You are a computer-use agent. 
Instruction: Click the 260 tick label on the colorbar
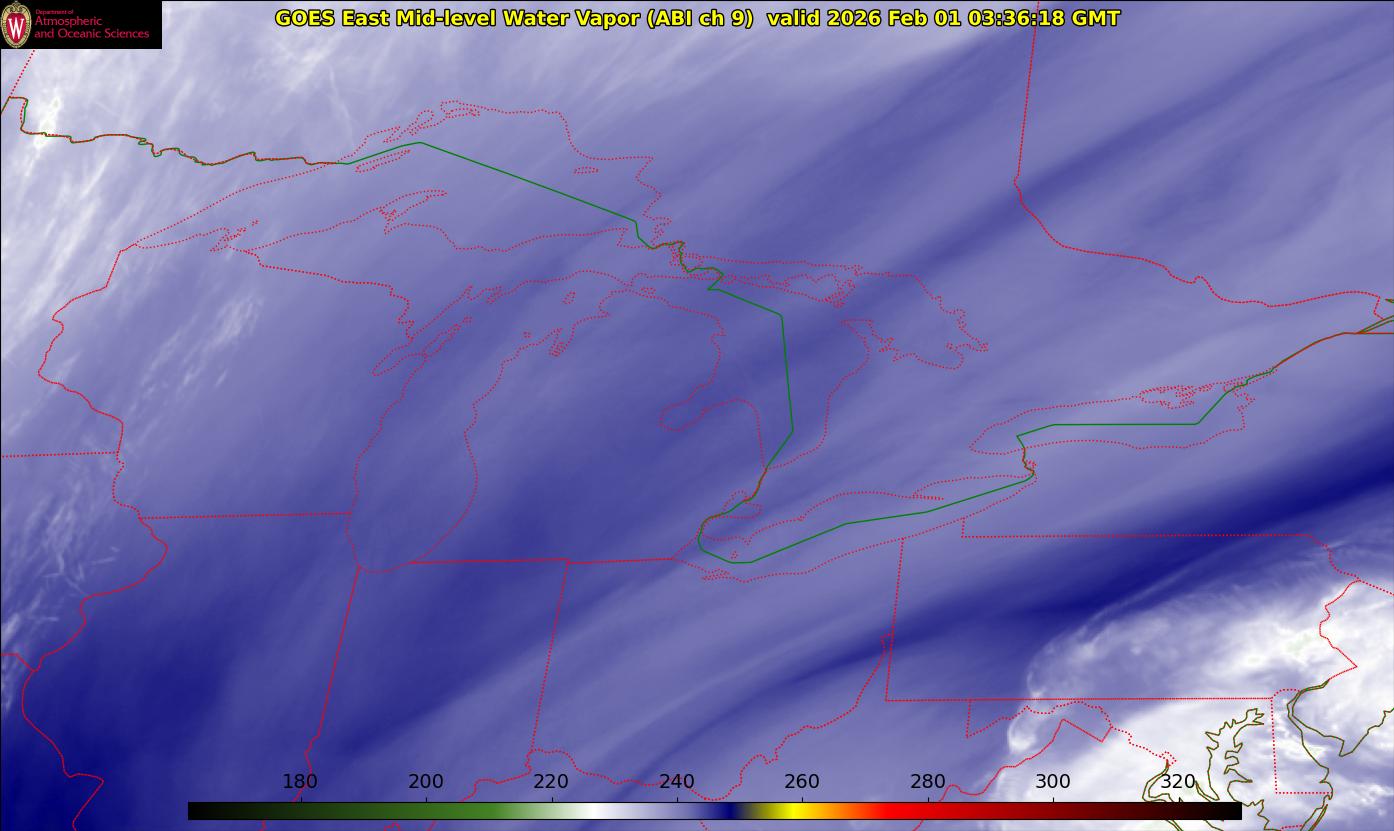click(802, 781)
